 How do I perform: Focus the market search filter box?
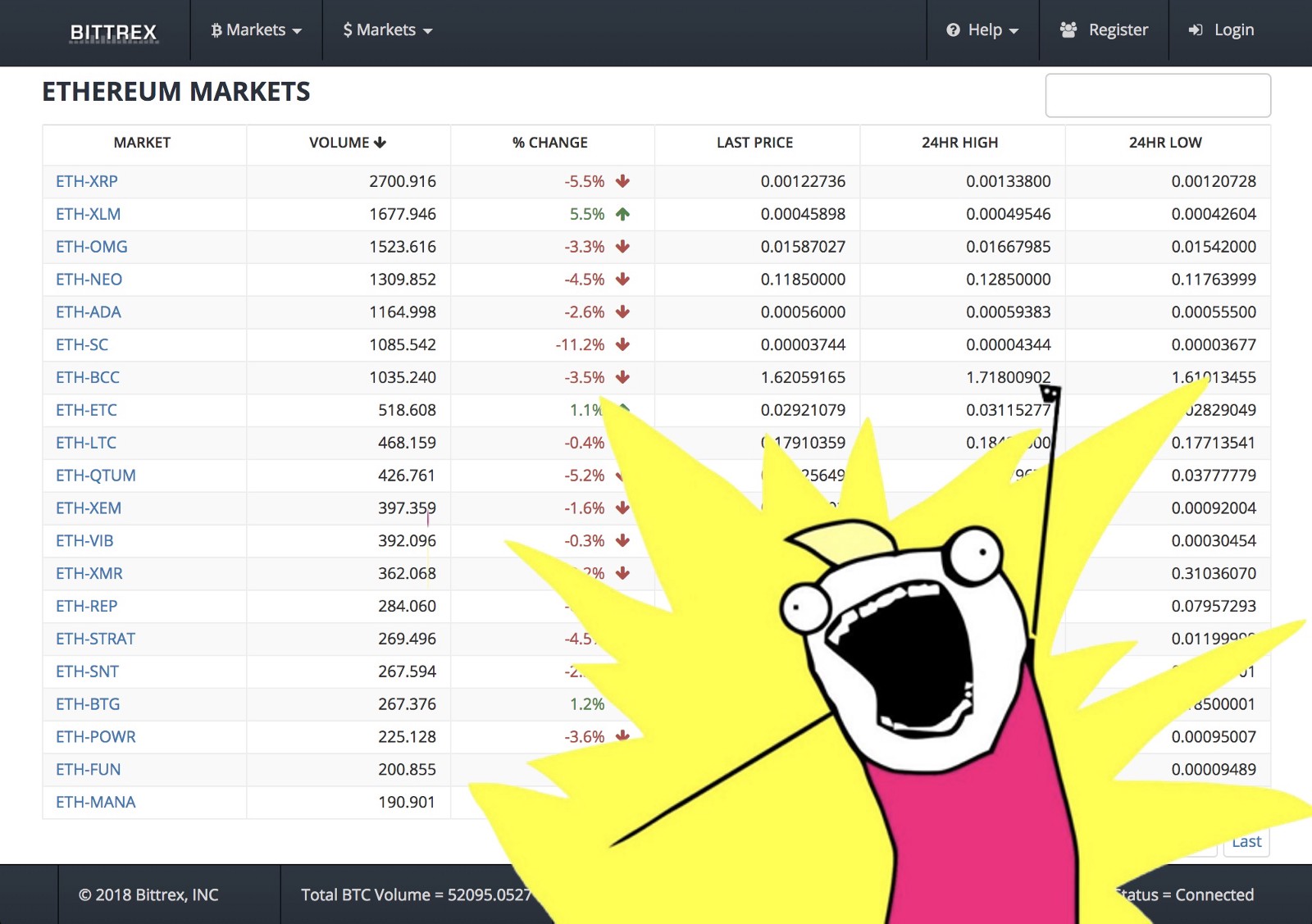[x=1158, y=96]
